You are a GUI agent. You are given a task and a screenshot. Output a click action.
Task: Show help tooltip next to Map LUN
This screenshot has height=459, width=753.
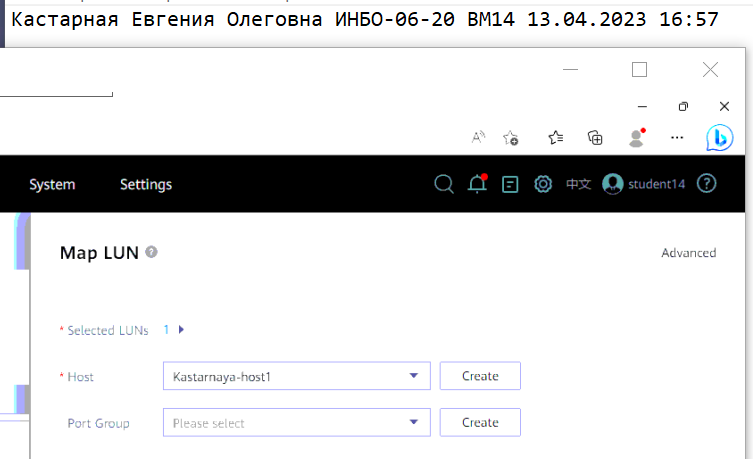click(x=151, y=252)
